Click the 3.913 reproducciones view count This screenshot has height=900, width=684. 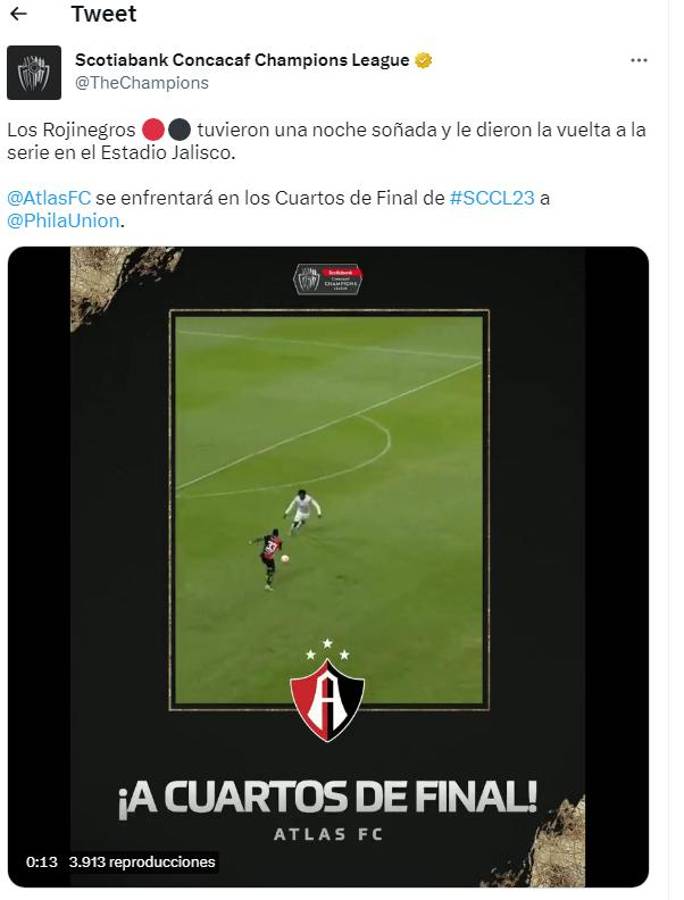pos(142,862)
